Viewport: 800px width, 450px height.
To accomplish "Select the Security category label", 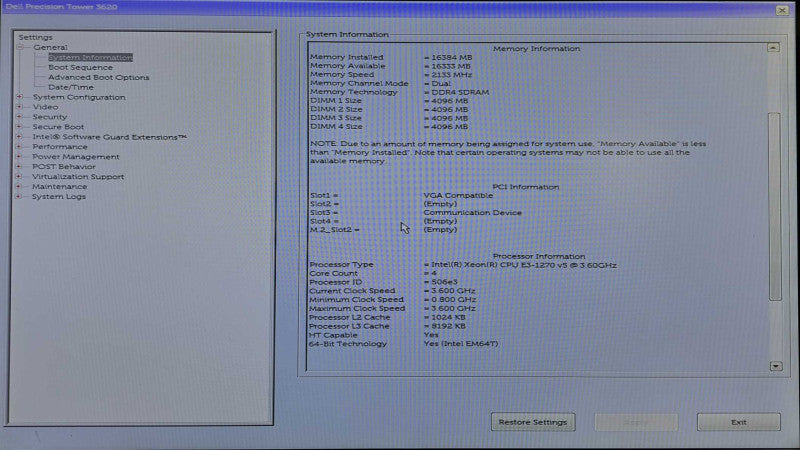I will pyautogui.click(x=50, y=117).
